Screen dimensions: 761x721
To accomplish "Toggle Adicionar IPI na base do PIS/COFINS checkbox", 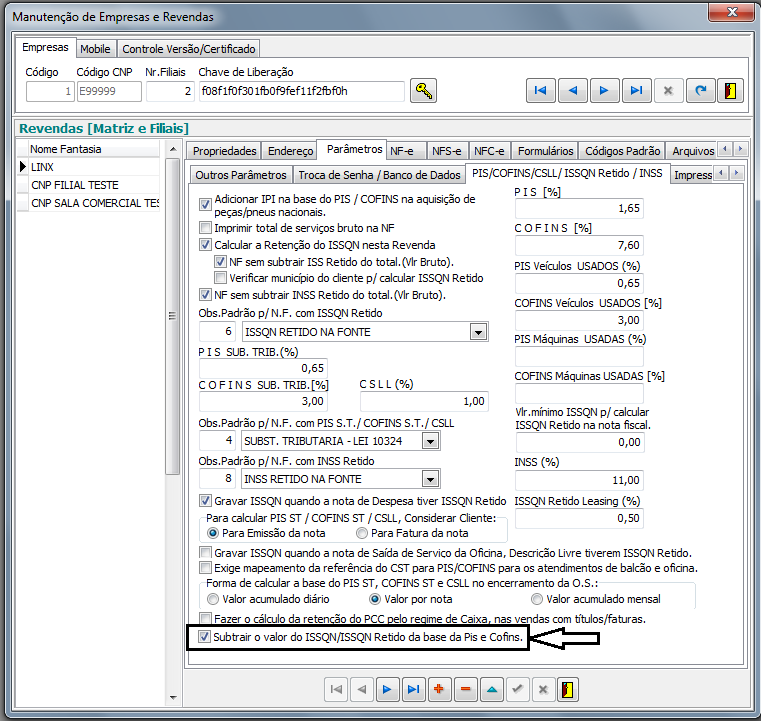I will pos(205,204).
